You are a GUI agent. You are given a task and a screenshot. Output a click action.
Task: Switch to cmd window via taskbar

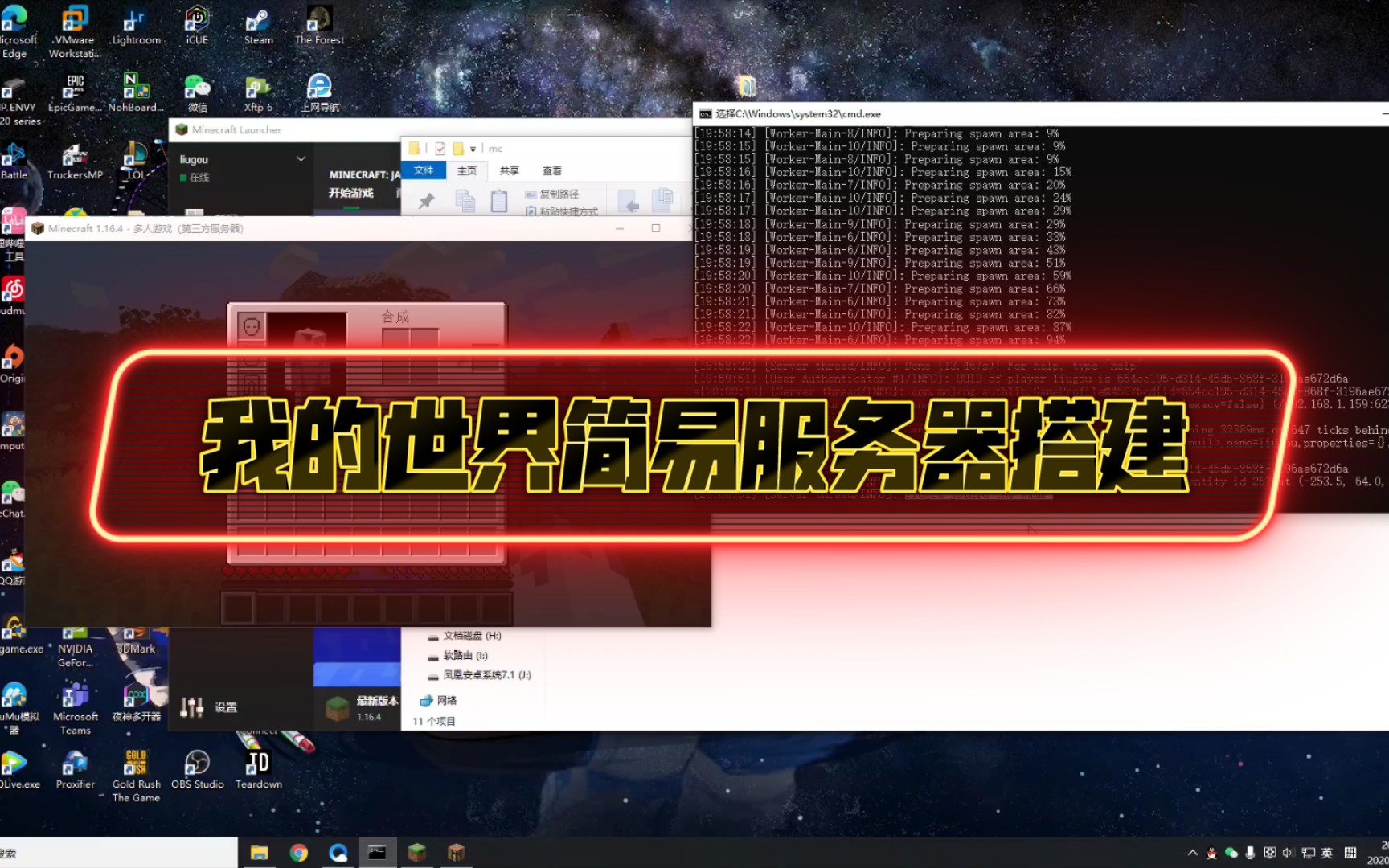tap(377, 853)
